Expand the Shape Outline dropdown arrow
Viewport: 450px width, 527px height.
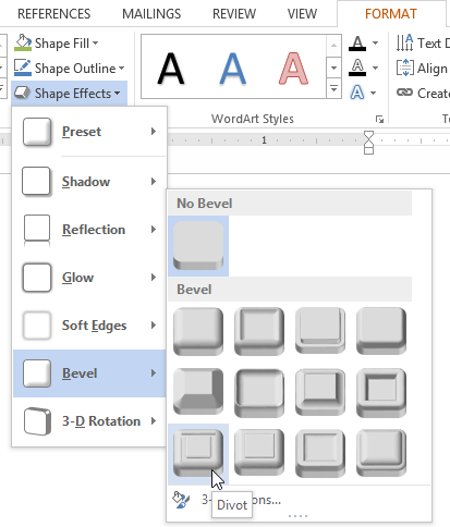(121, 68)
